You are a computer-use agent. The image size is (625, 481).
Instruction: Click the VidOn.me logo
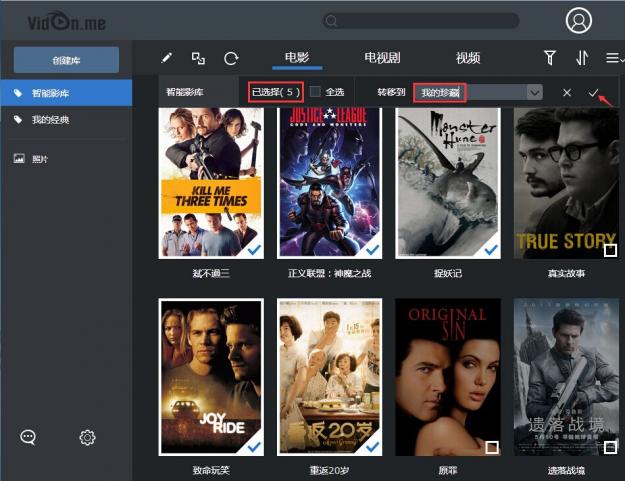(x=67, y=22)
